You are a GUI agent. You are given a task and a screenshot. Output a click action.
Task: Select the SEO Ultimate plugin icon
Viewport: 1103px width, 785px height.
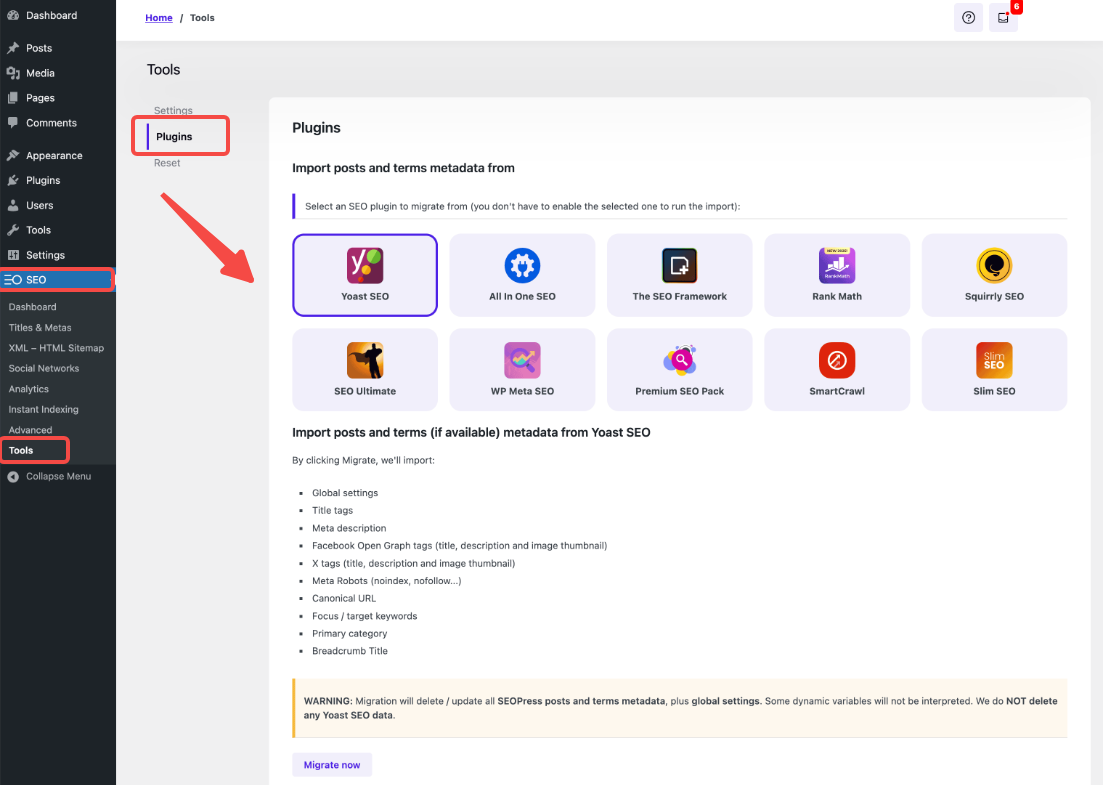tap(365, 360)
